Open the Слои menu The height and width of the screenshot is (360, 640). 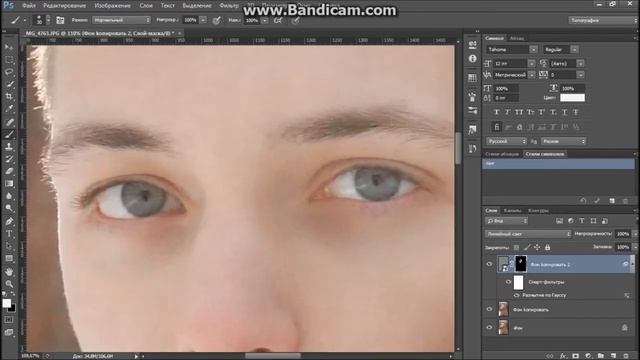146,6
